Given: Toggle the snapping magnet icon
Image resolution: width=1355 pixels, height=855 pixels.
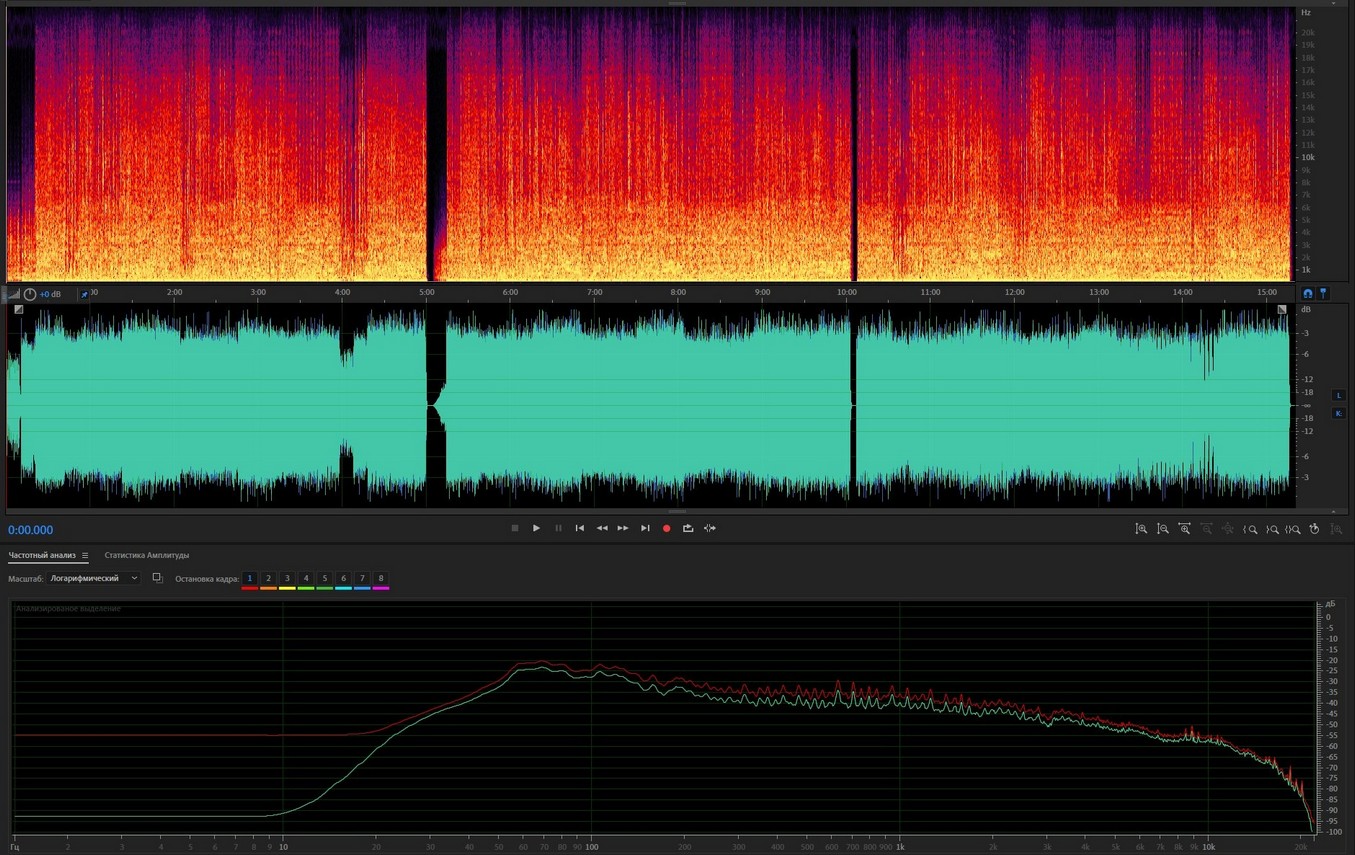Looking at the screenshot, I should pyautogui.click(x=1307, y=294).
